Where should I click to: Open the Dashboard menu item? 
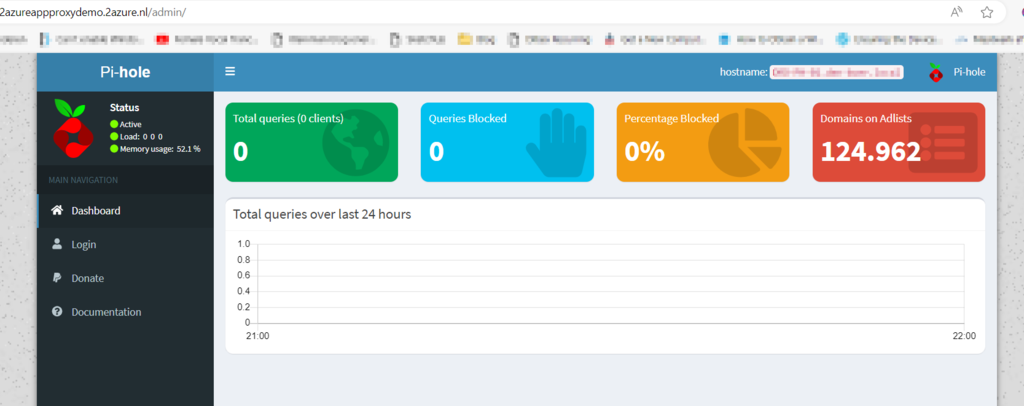tap(125, 211)
